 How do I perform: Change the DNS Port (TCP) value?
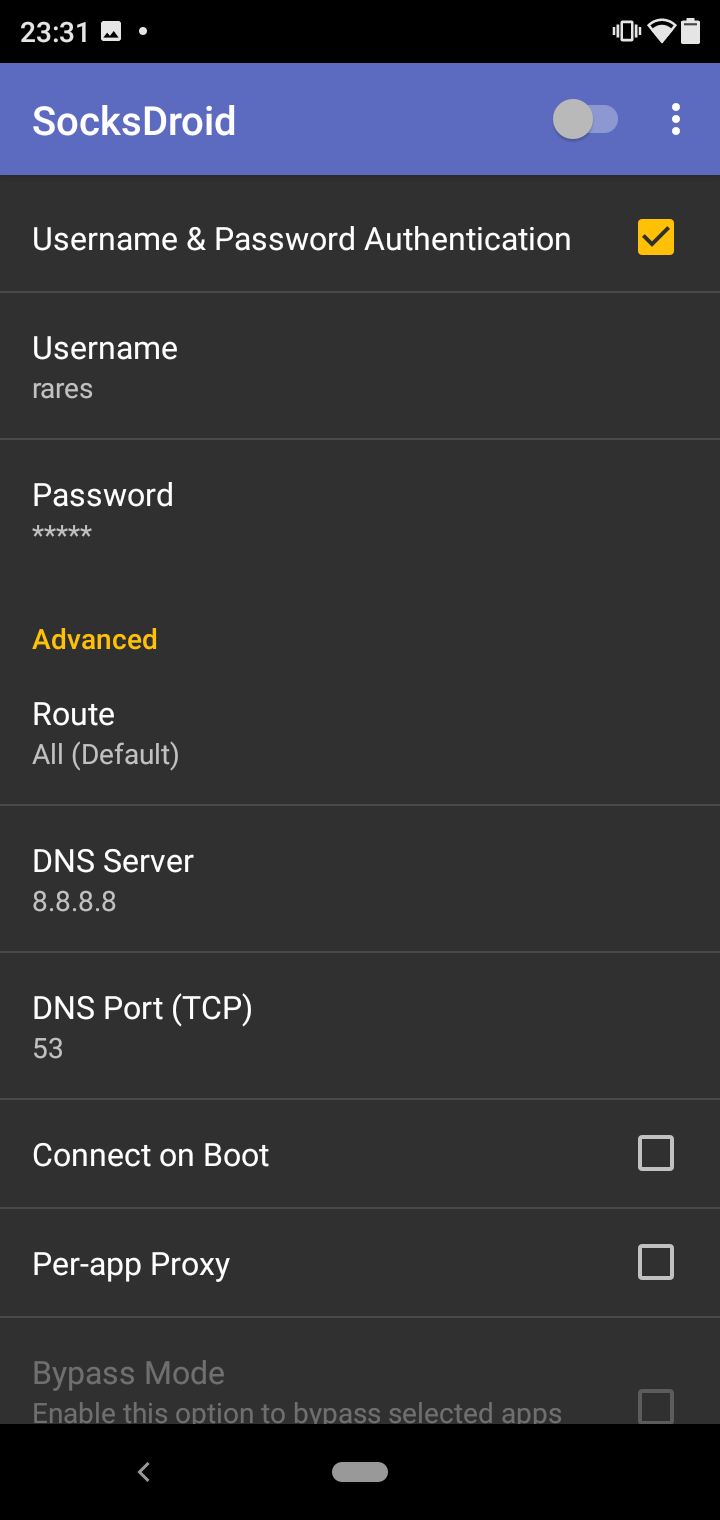pyautogui.click(x=360, y=1026)
